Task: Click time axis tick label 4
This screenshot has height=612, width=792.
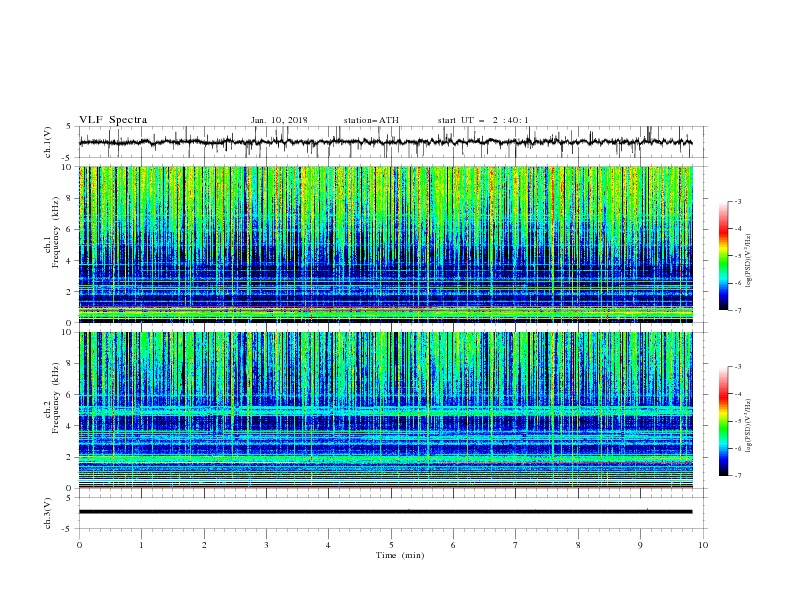Action: point(328,545)
